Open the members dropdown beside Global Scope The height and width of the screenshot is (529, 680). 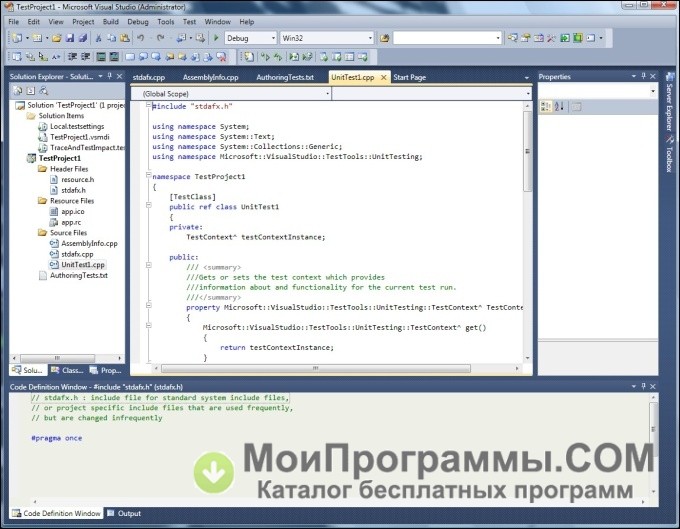click(x=528, y=94)
